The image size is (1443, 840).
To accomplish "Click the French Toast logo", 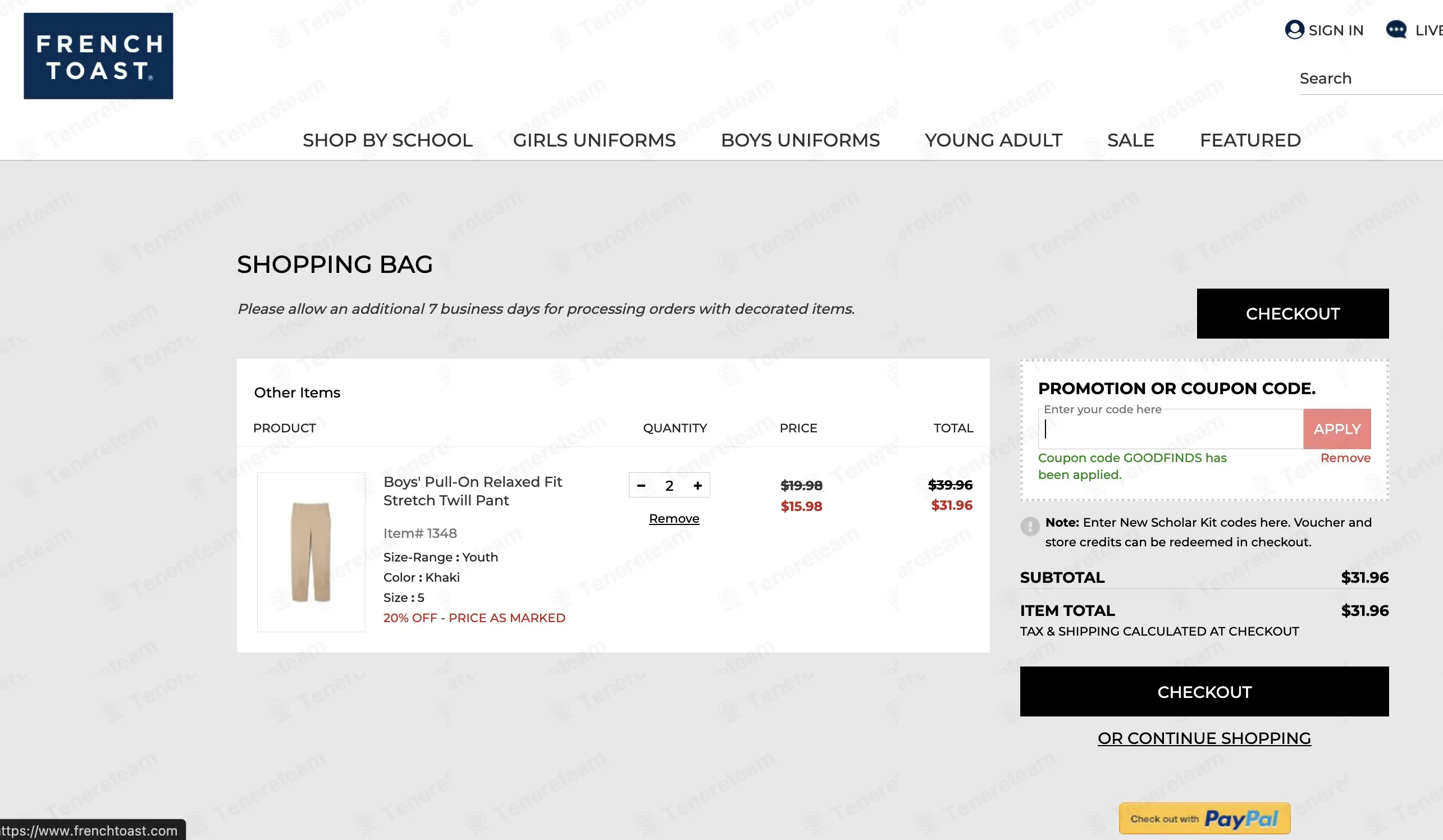I will (x=98, y=56).
